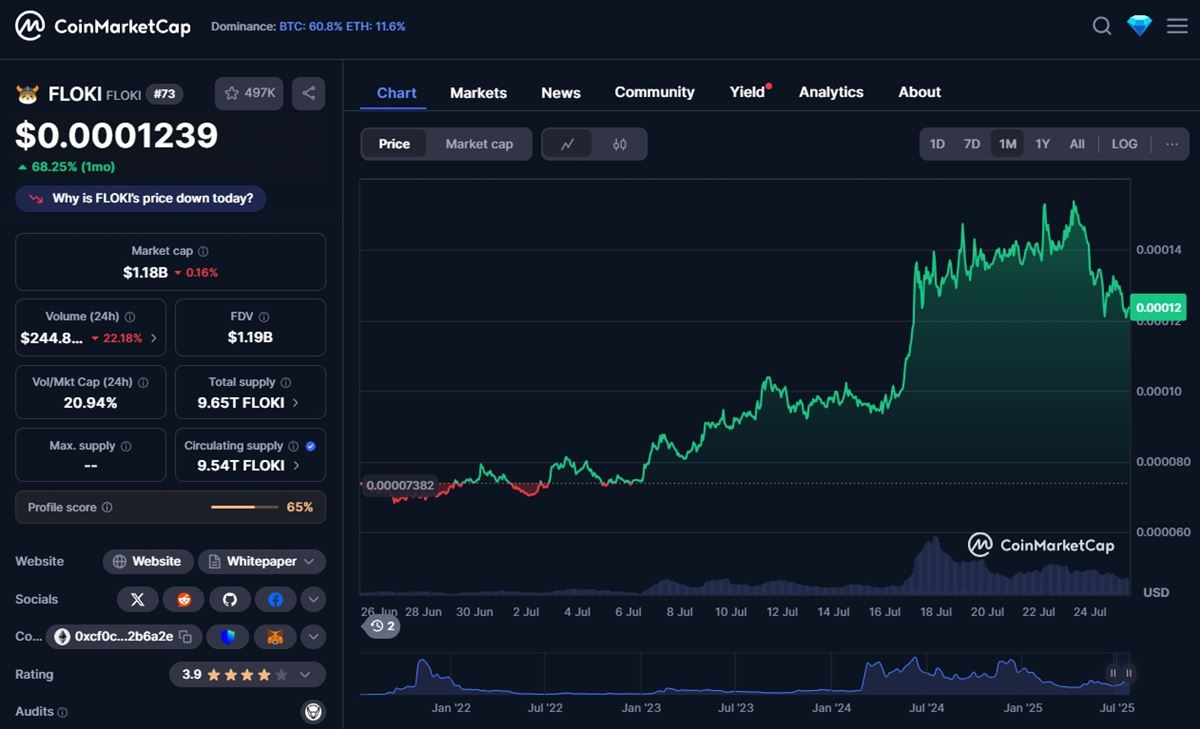Open chart more options ellipsis menu

[1172, 144]
